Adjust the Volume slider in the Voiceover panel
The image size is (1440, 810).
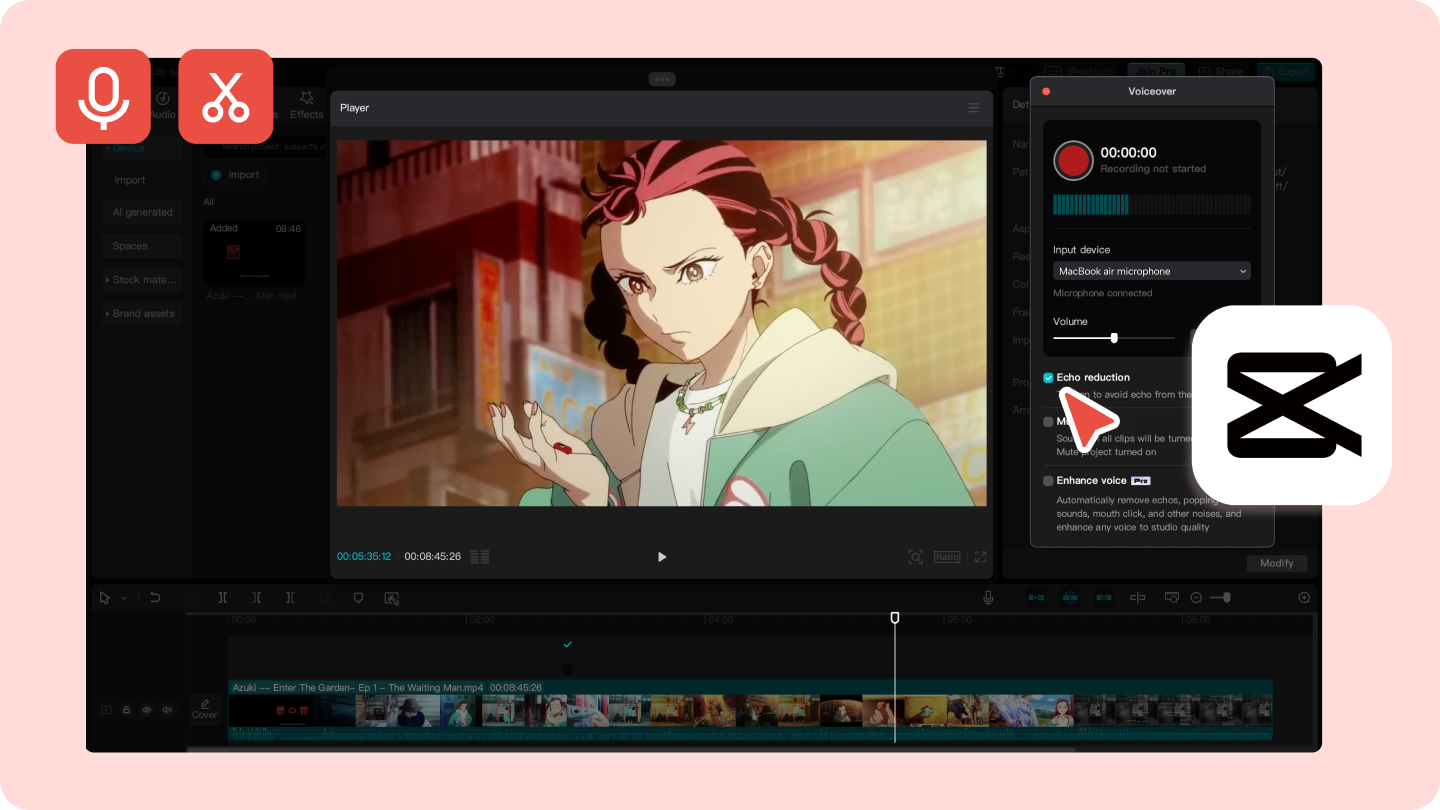(1114, 338)
